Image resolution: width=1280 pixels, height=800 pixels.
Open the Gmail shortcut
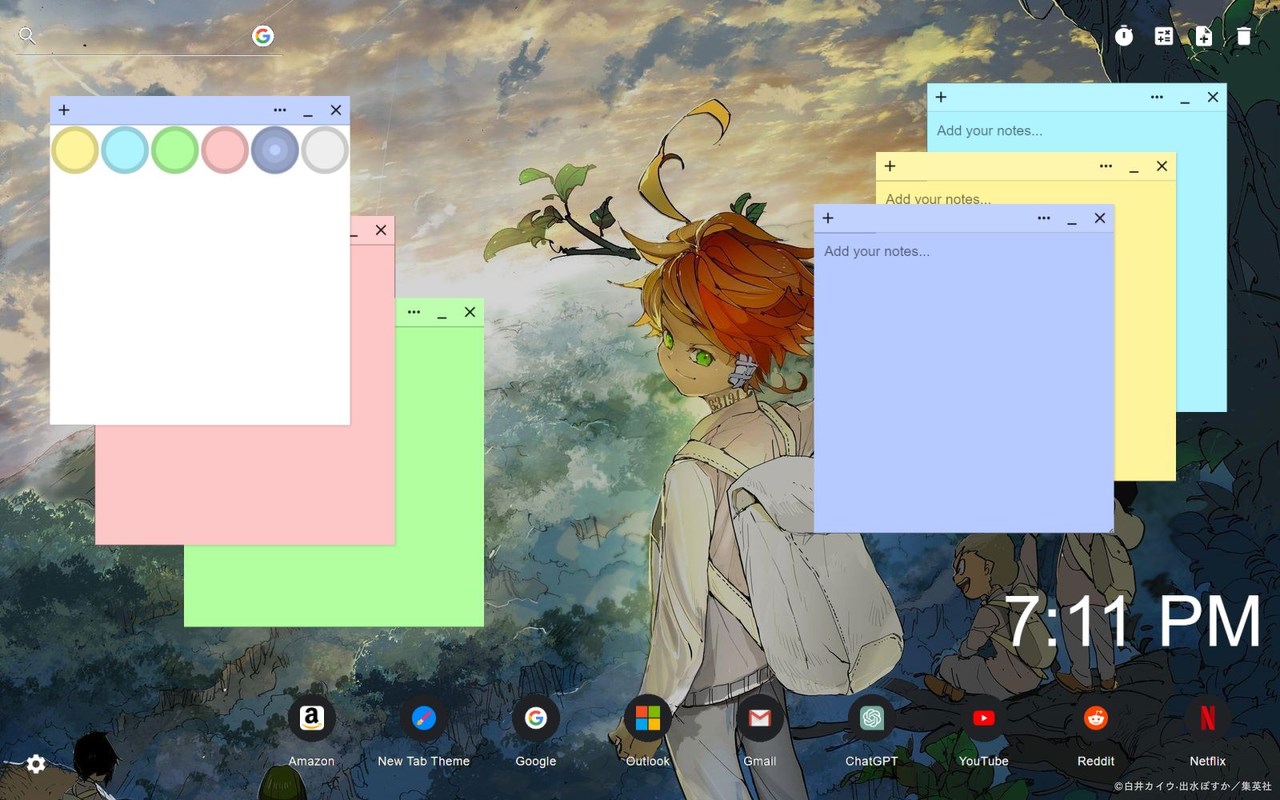click(x=760, y=718)
